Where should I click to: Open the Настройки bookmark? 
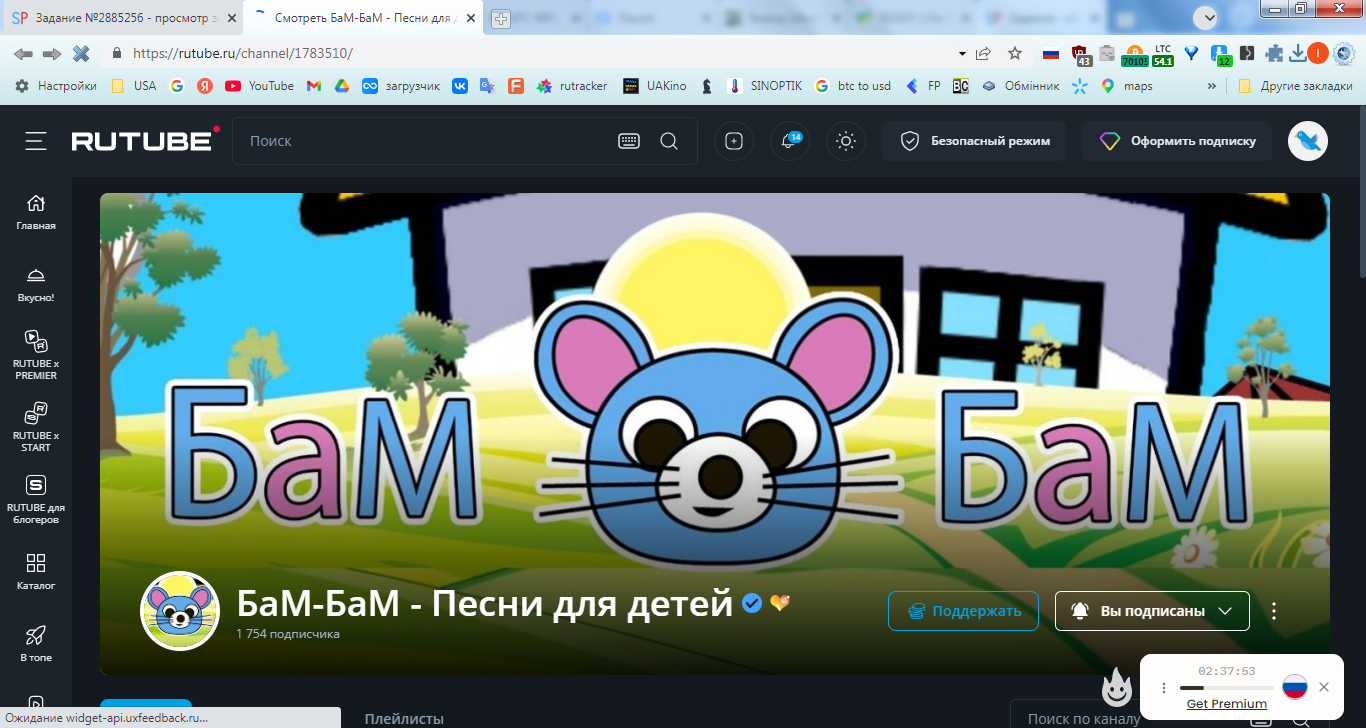(x=56, y=86)
